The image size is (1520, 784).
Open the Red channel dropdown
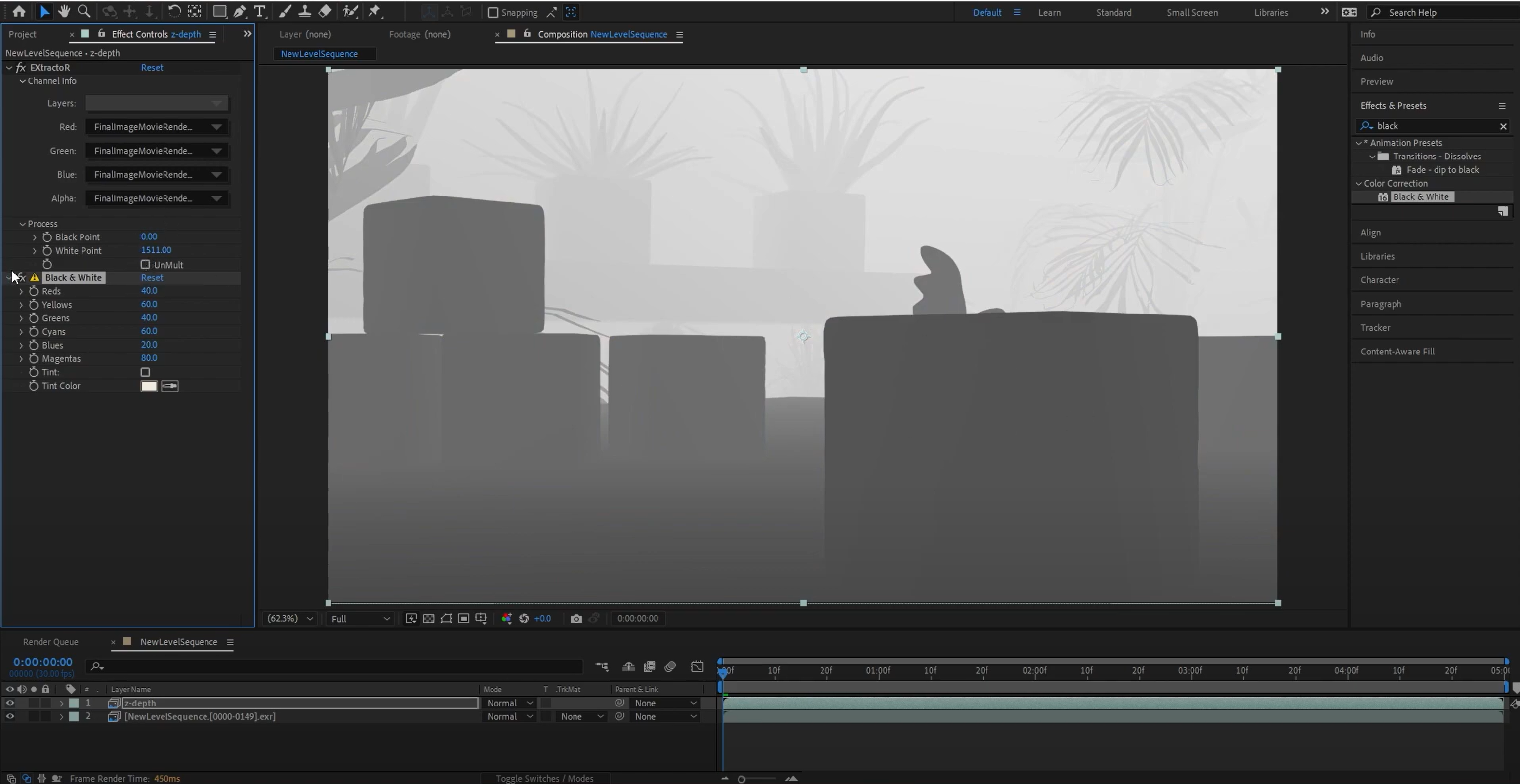pyautogui.click(x=157, y=127)
